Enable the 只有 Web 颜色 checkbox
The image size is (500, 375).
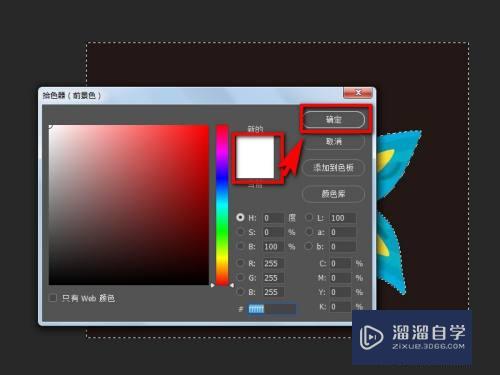coord(53,298)
